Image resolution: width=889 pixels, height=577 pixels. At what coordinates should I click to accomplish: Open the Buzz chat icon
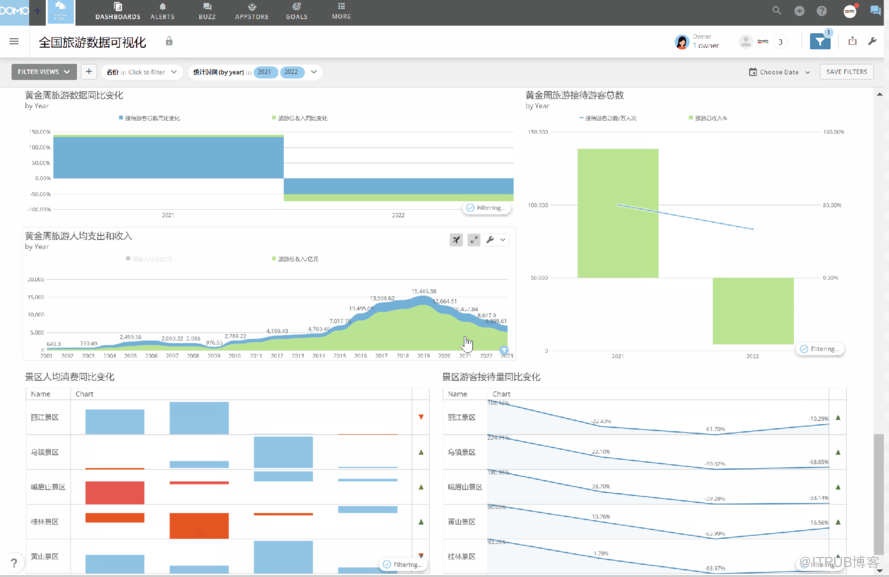[x=875, y=11]
